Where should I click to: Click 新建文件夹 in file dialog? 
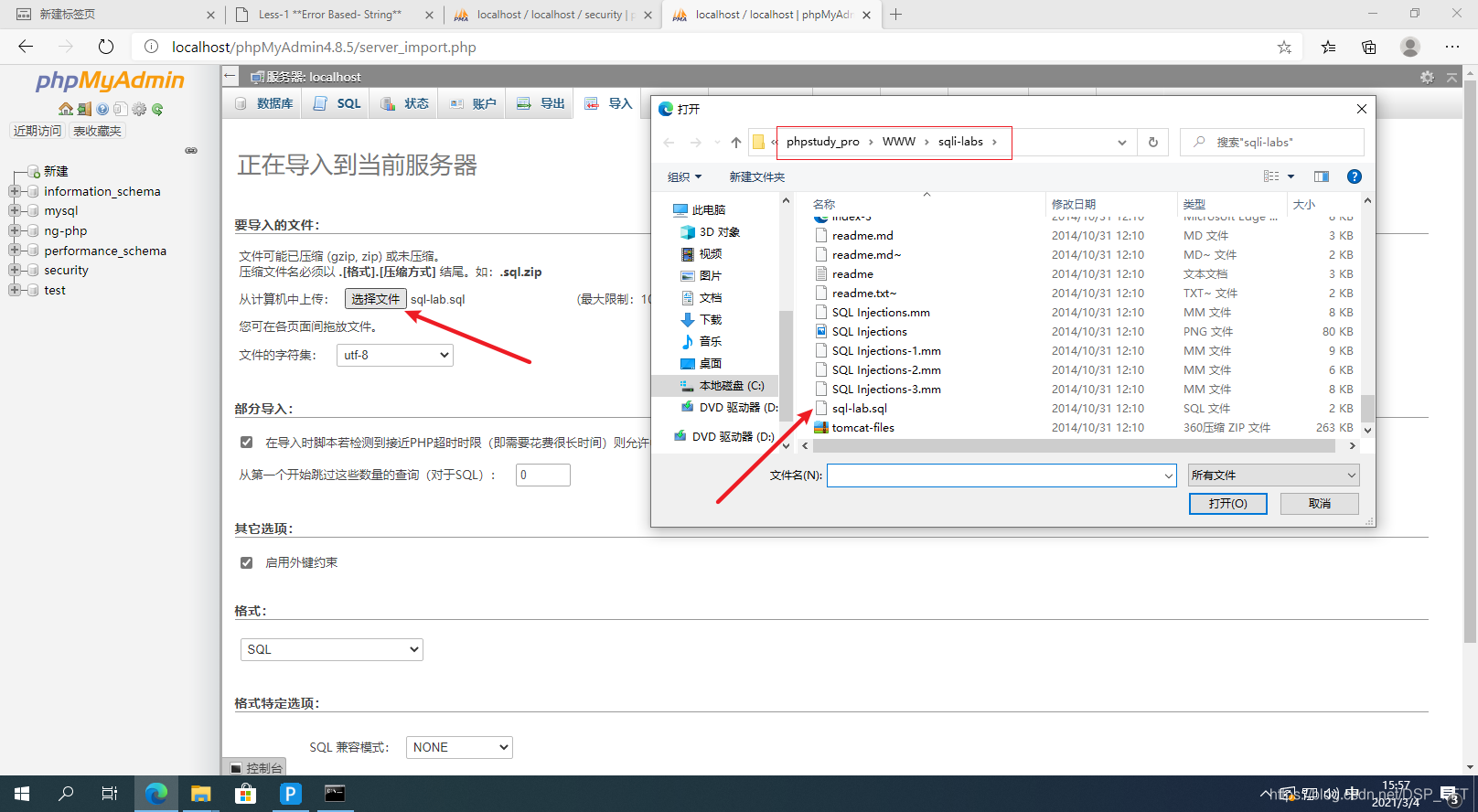(756, 176)
